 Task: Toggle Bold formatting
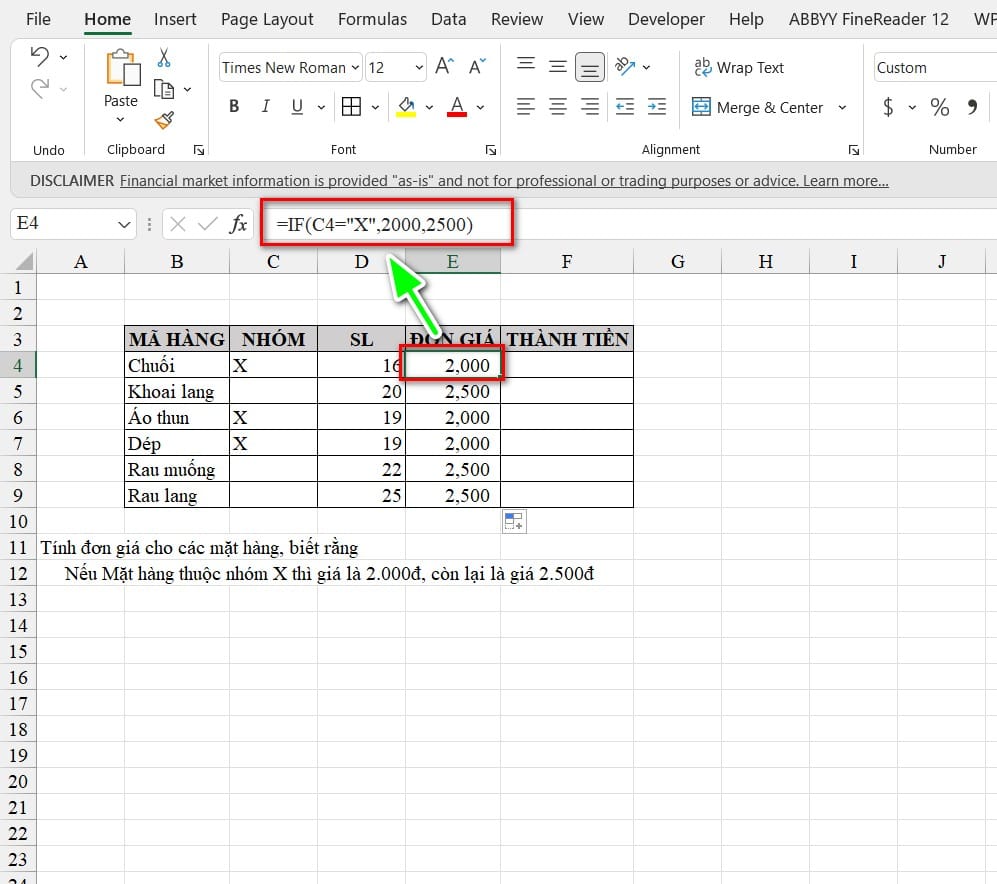234,107
